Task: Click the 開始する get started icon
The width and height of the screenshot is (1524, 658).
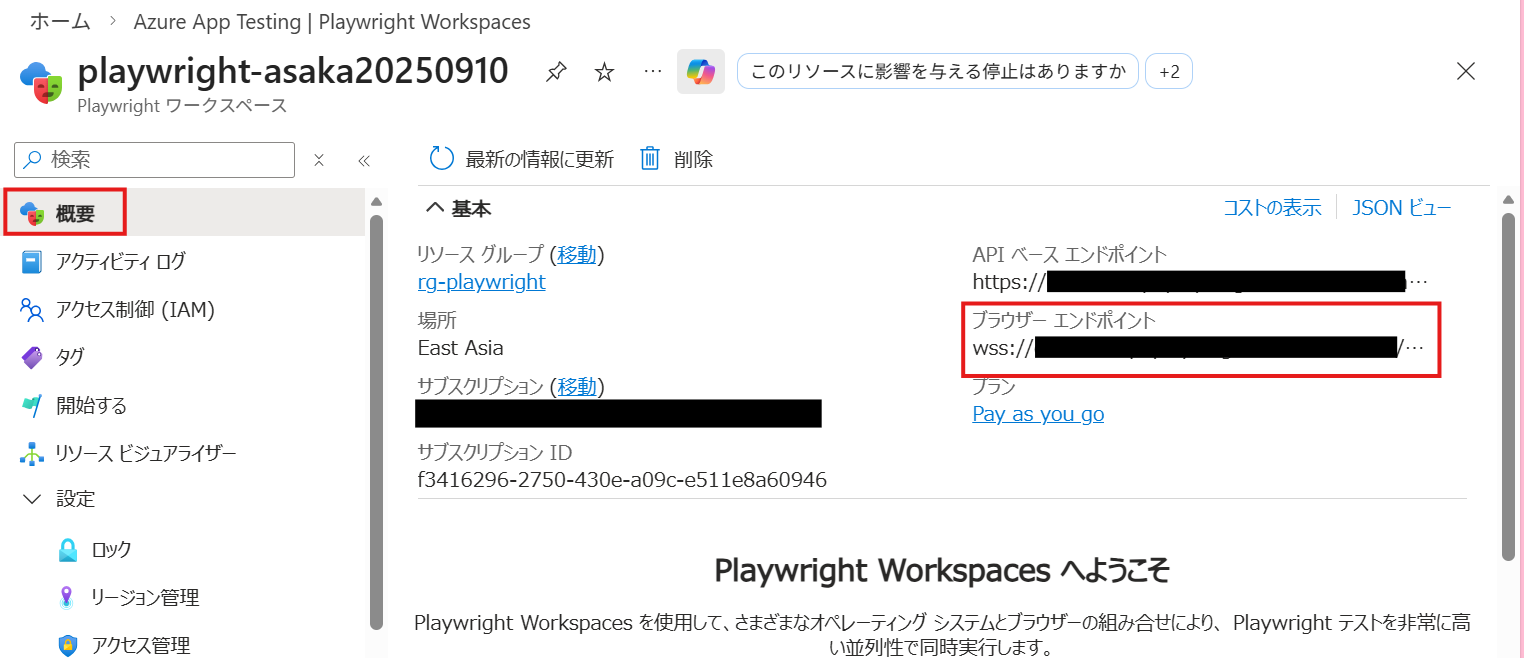Action: [32, 405]
